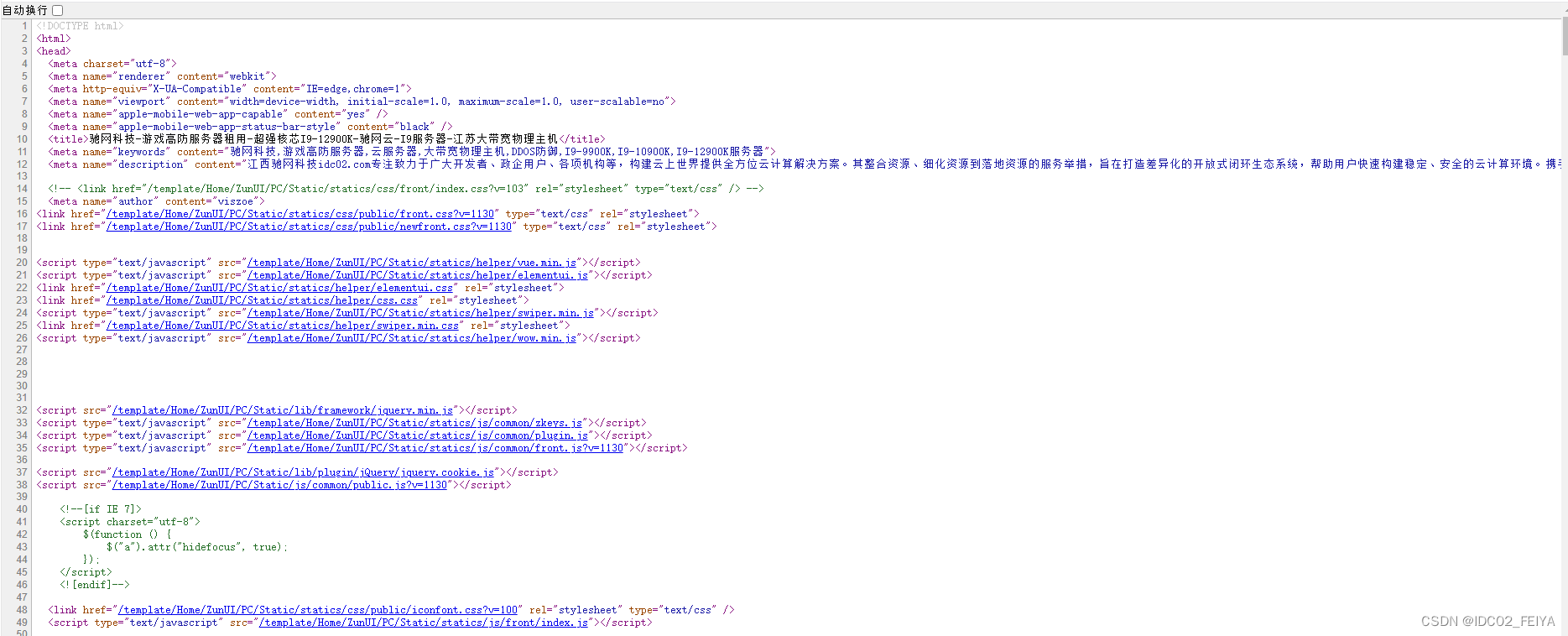Click the <!--[if IE 7]> comment line

[101, 509]
